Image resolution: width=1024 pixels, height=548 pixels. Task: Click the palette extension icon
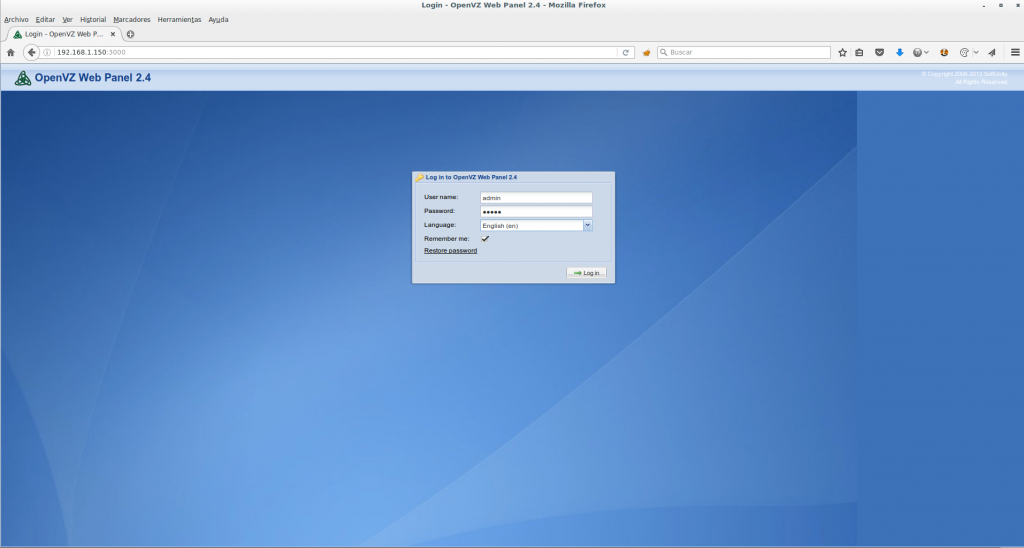point(964,52)
